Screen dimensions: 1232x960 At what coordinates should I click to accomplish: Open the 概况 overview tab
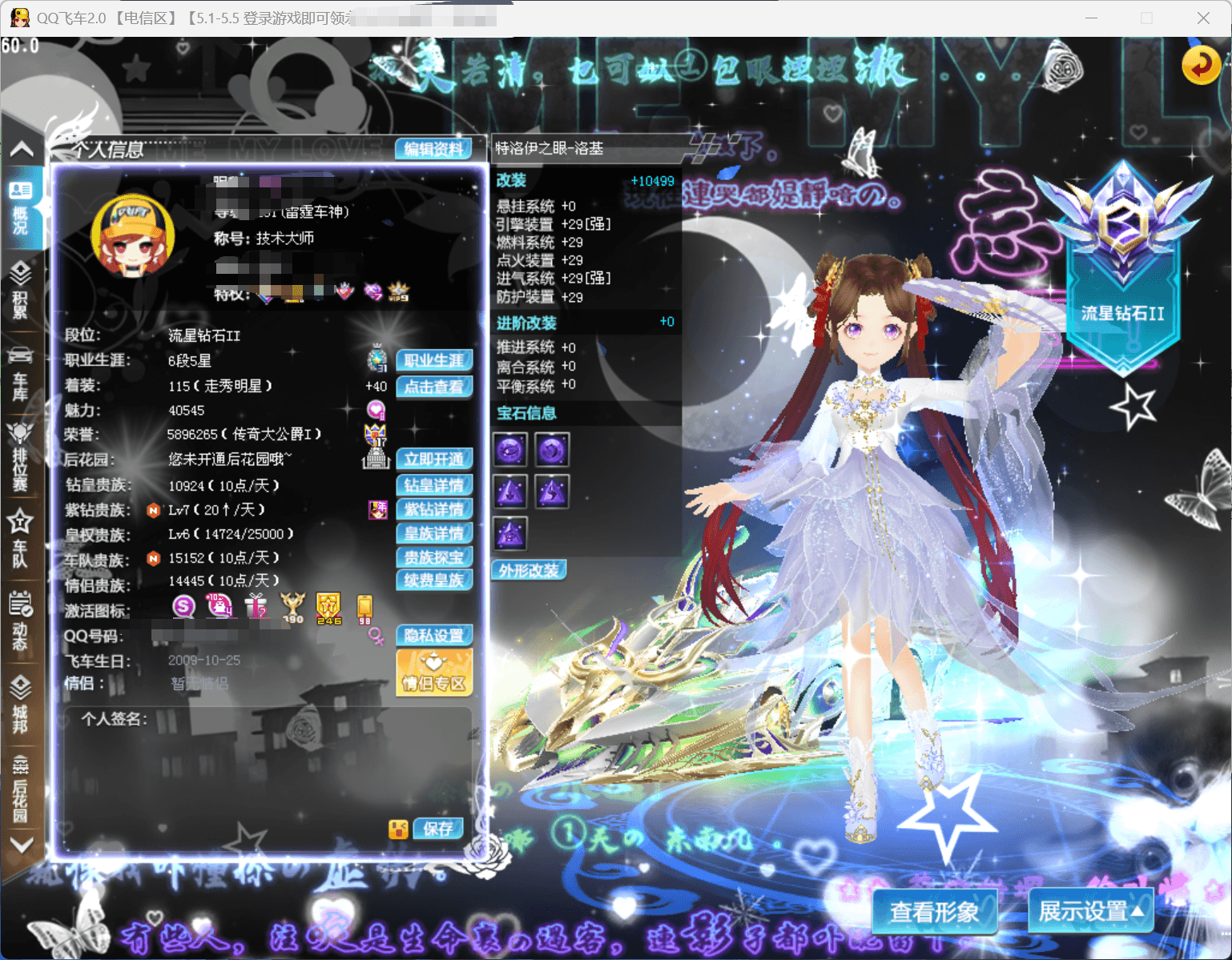21,208
